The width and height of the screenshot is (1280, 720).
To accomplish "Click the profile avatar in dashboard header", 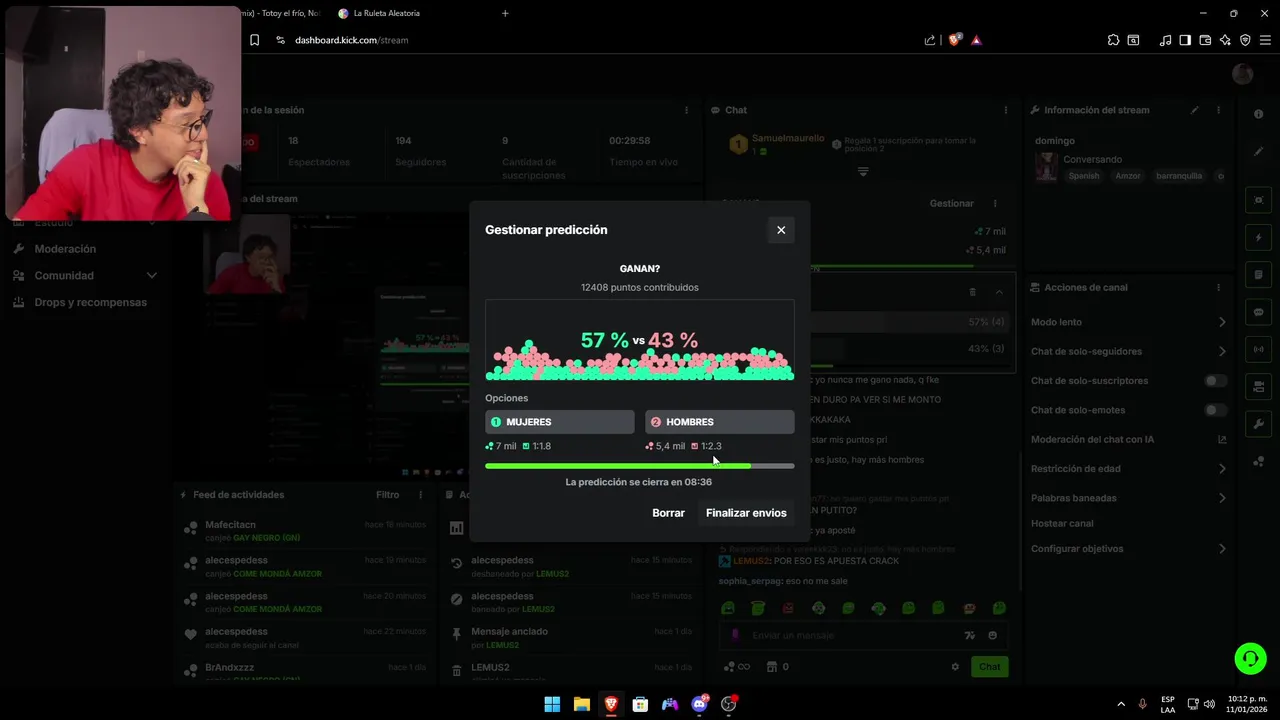I will click(x=1243, y=74).
